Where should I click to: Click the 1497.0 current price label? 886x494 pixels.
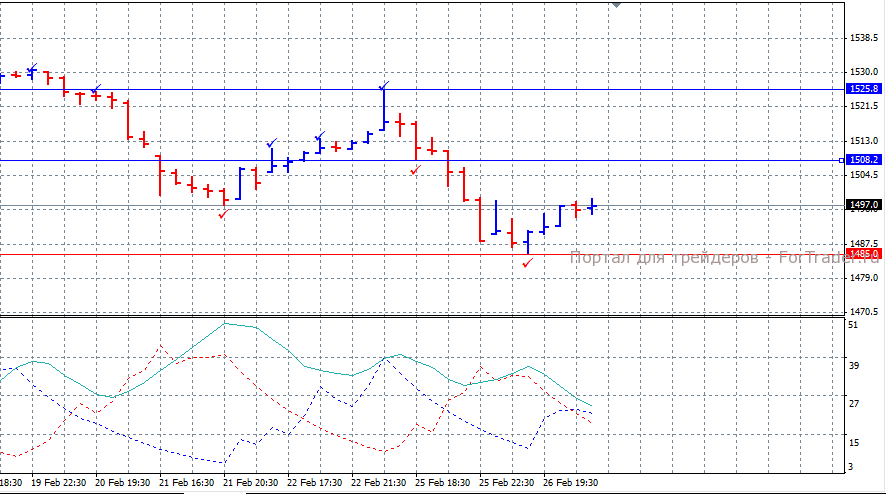point(862,205)
